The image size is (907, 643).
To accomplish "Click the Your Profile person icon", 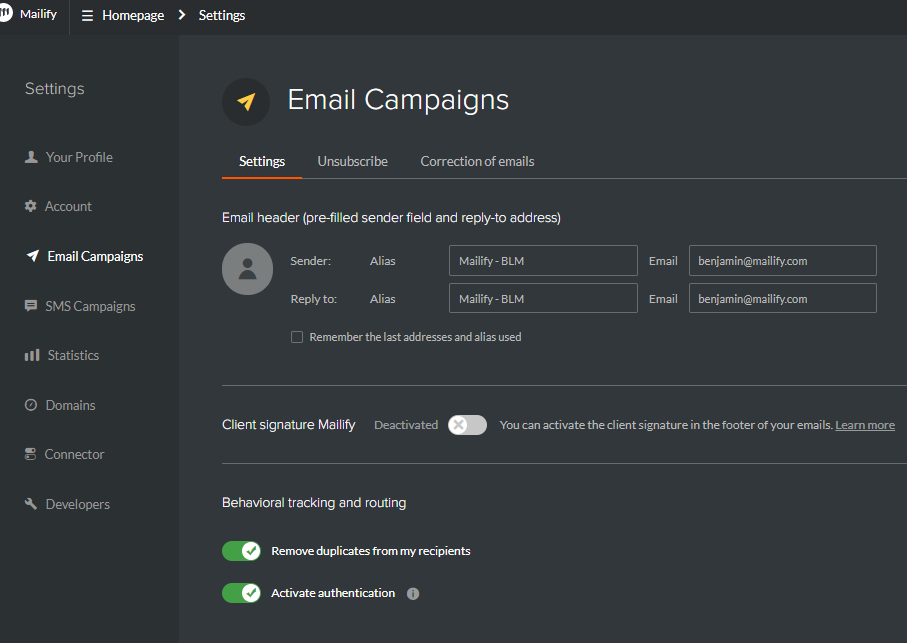I will [31, 157].
